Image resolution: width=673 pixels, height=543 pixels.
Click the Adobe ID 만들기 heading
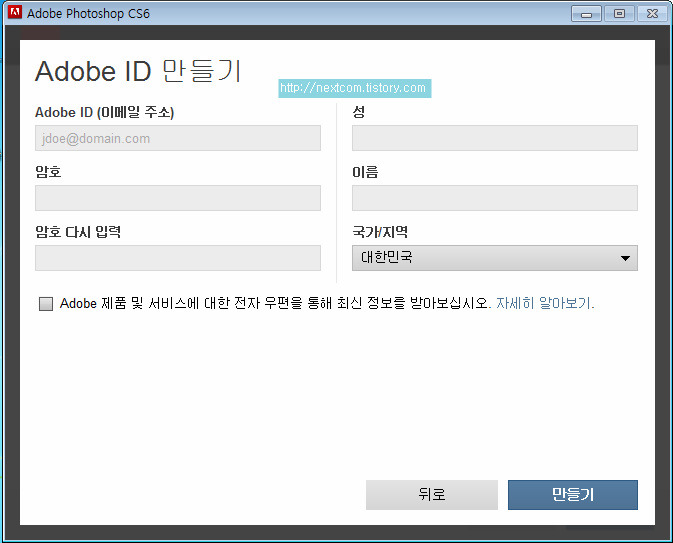coord(138,71)
